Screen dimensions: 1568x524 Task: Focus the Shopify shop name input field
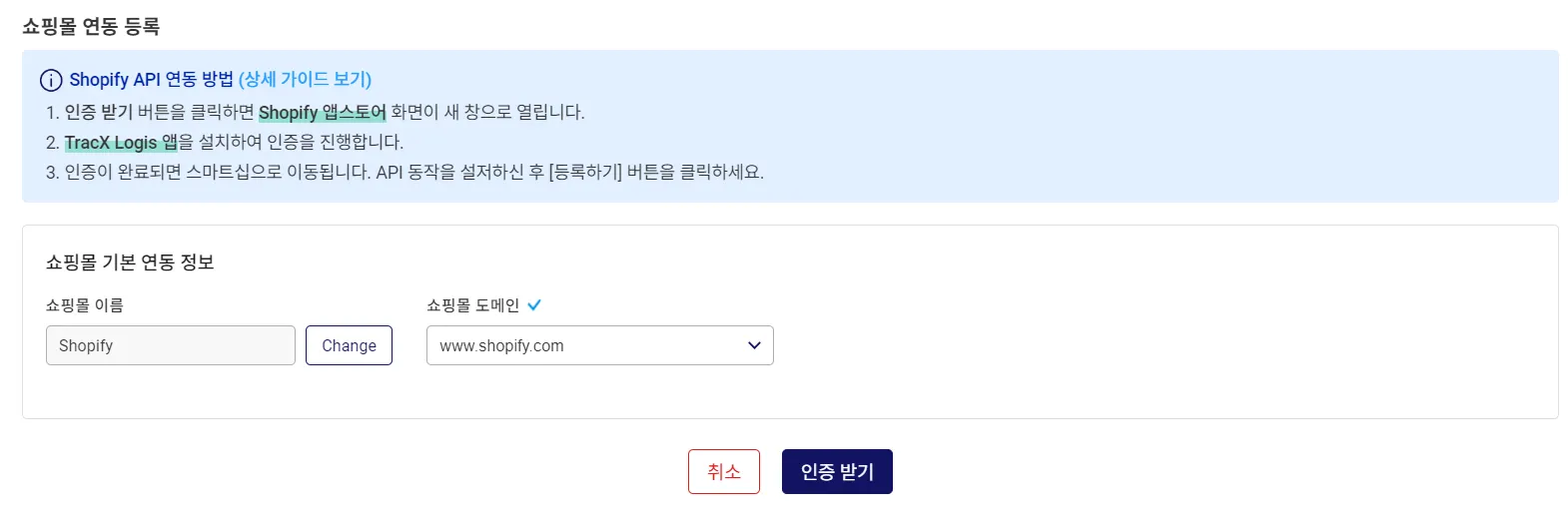(x=170, y=345)
